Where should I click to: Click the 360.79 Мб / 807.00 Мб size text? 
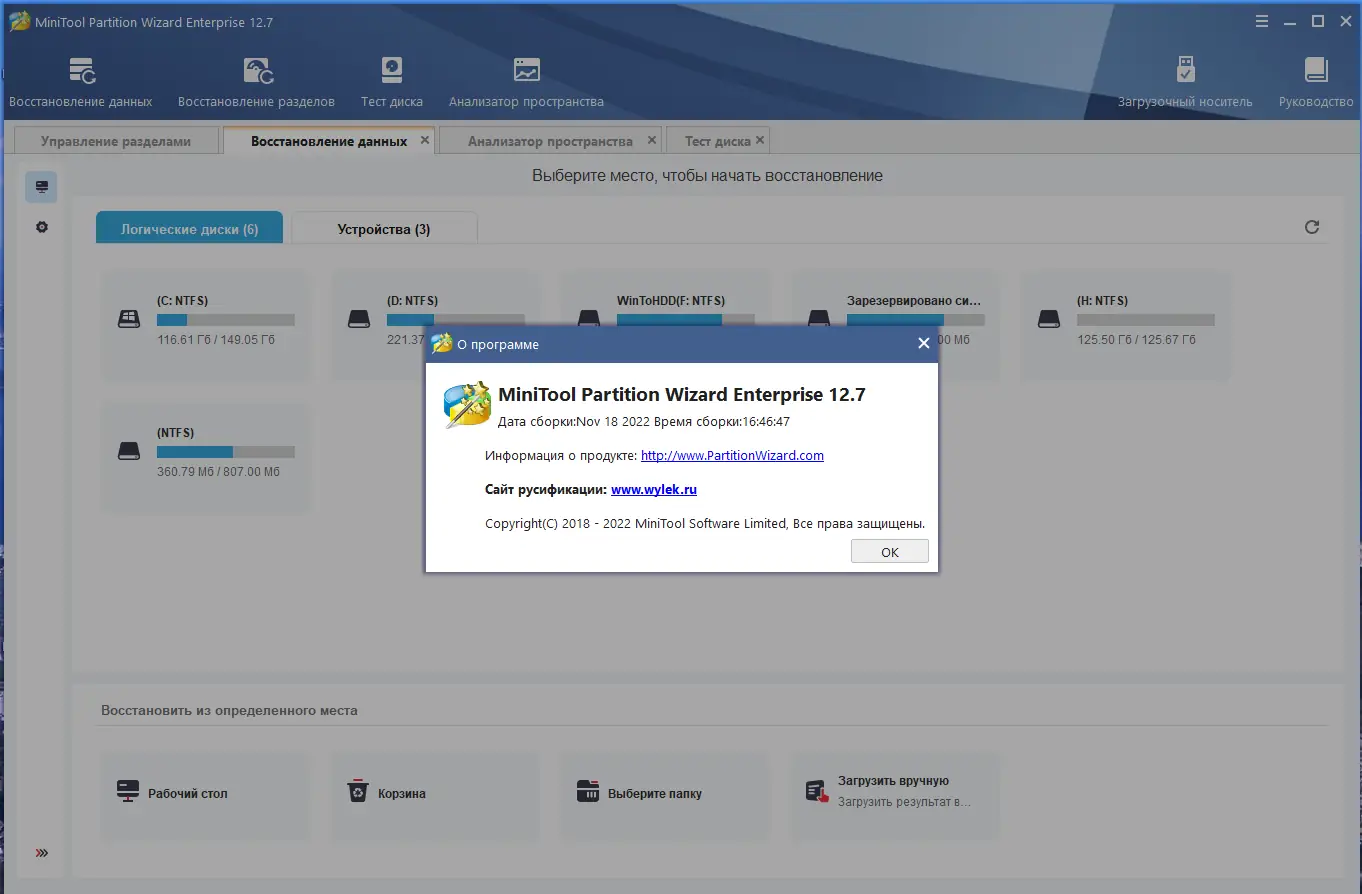218,472
